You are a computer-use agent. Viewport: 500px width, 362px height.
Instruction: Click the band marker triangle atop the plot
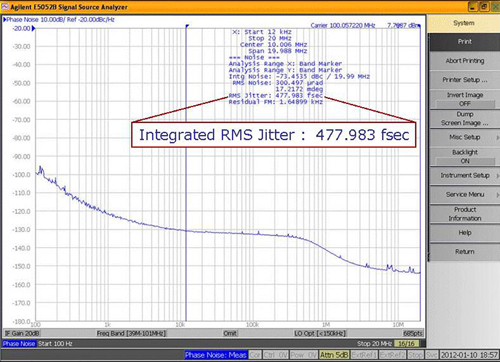pyautogui.click(x=187, y=26)
